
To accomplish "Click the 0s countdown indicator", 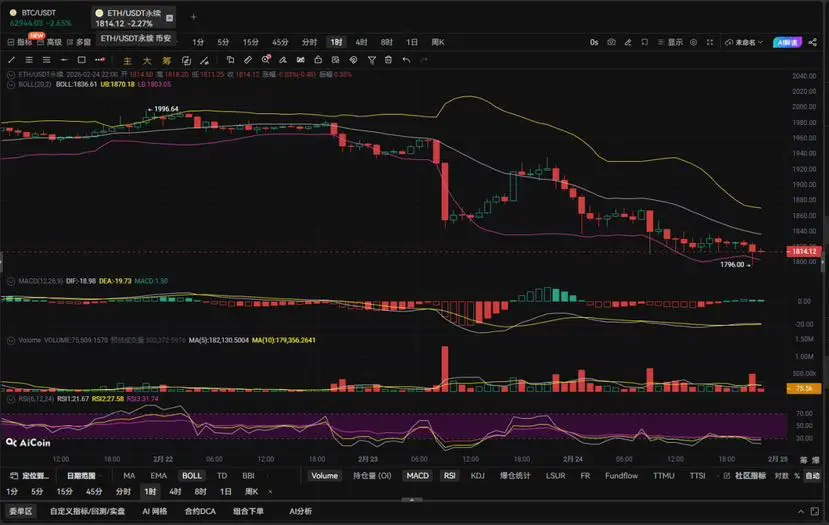I will (594, 42).
